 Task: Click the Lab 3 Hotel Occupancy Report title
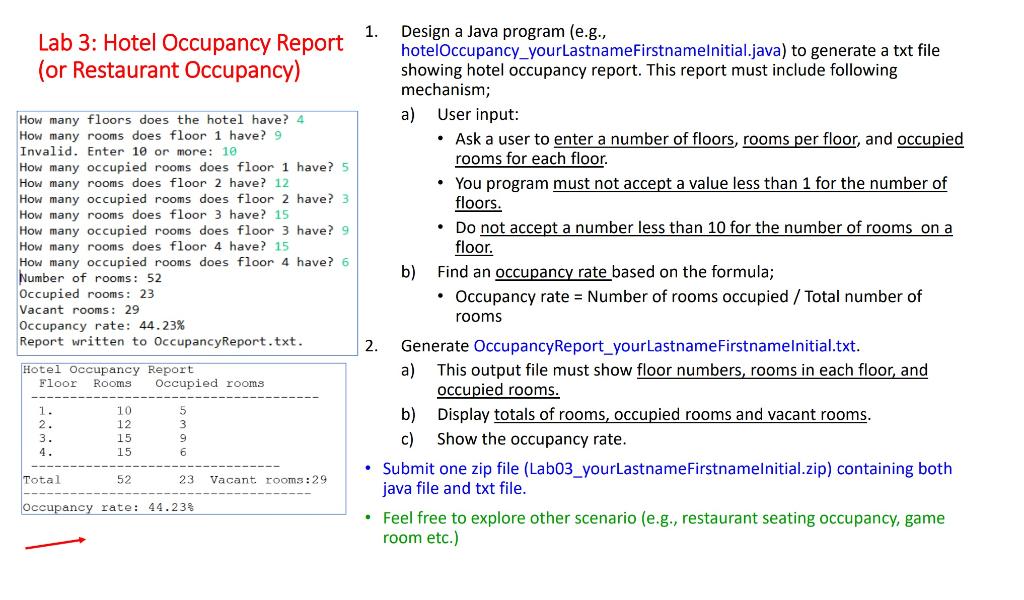pos(190,56)
